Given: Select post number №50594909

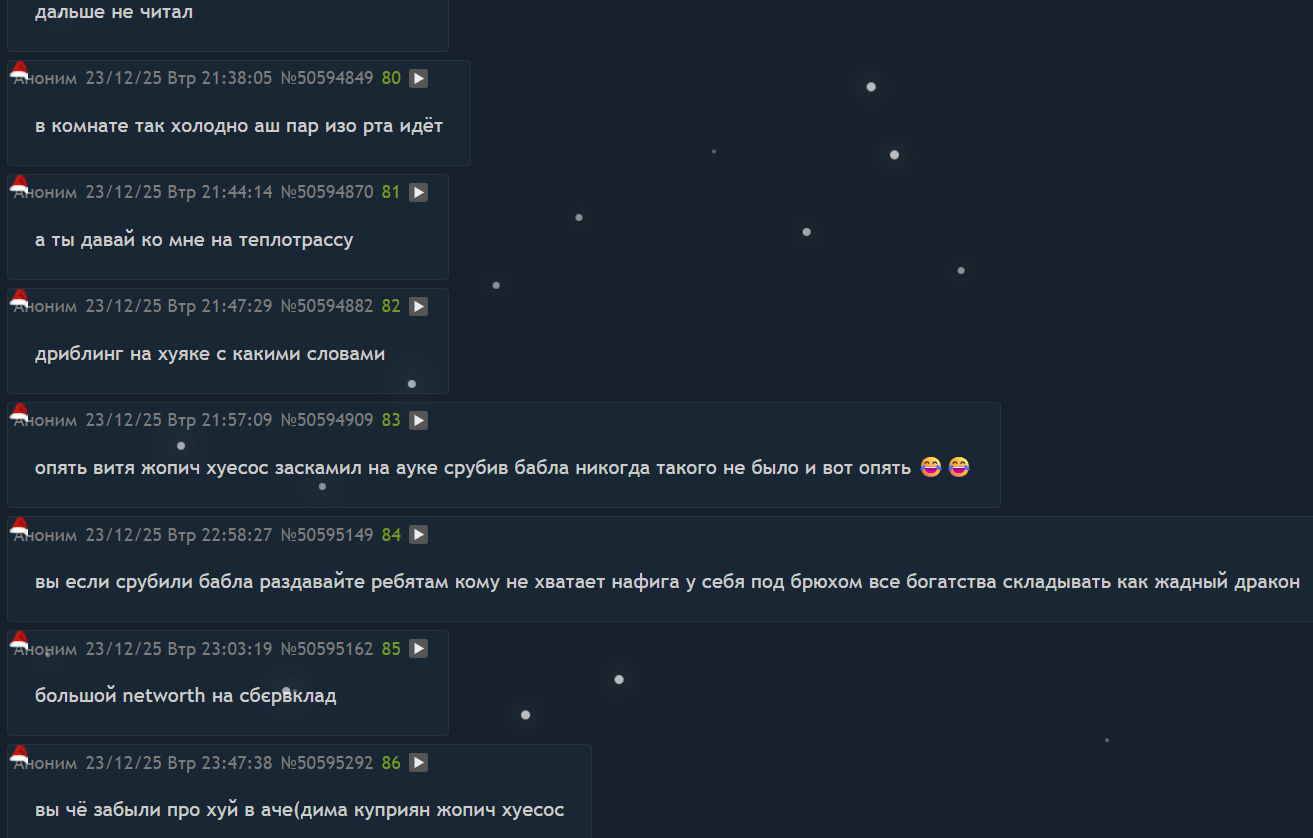Looking at the screenshot, I should (327, 420).
